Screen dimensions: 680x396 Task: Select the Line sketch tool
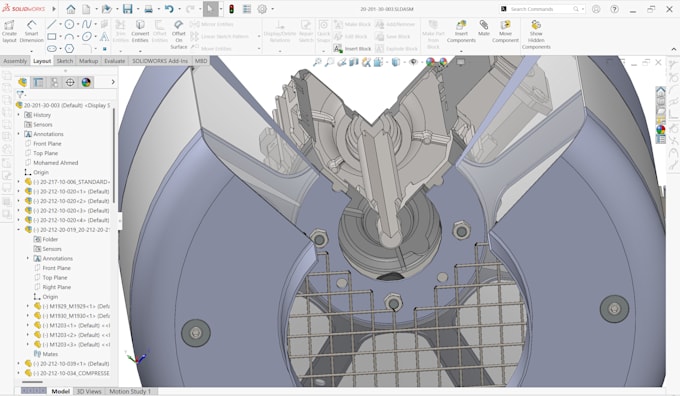point(52,24)
